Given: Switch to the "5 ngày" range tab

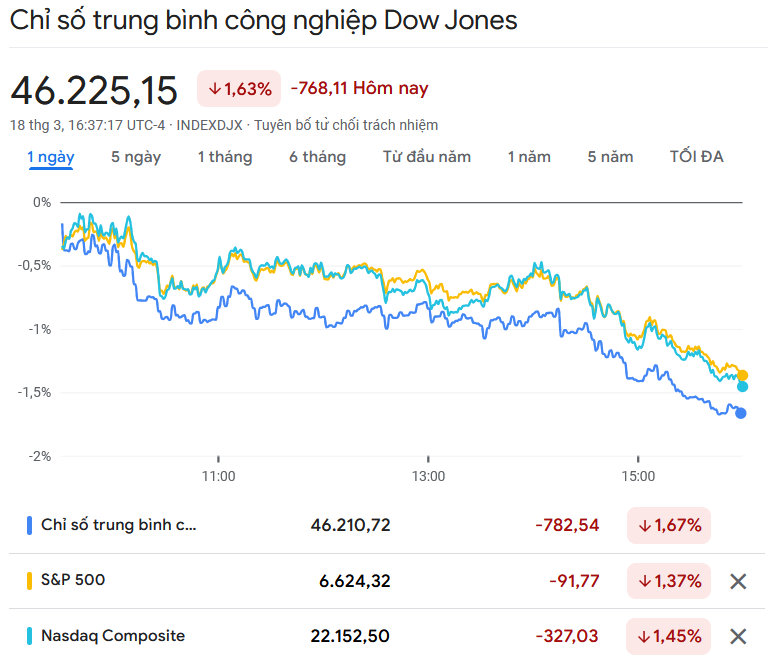Looking at the screenshot, I should point(136,157).
